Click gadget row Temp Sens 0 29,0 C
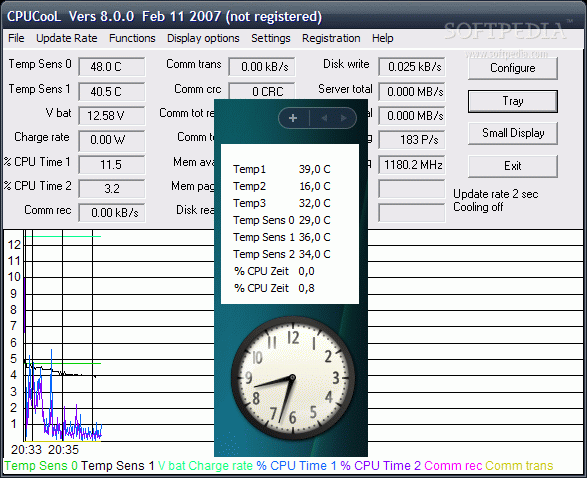Screen dimensions: 587x478 pyautogui.click(x=282, y=220)
